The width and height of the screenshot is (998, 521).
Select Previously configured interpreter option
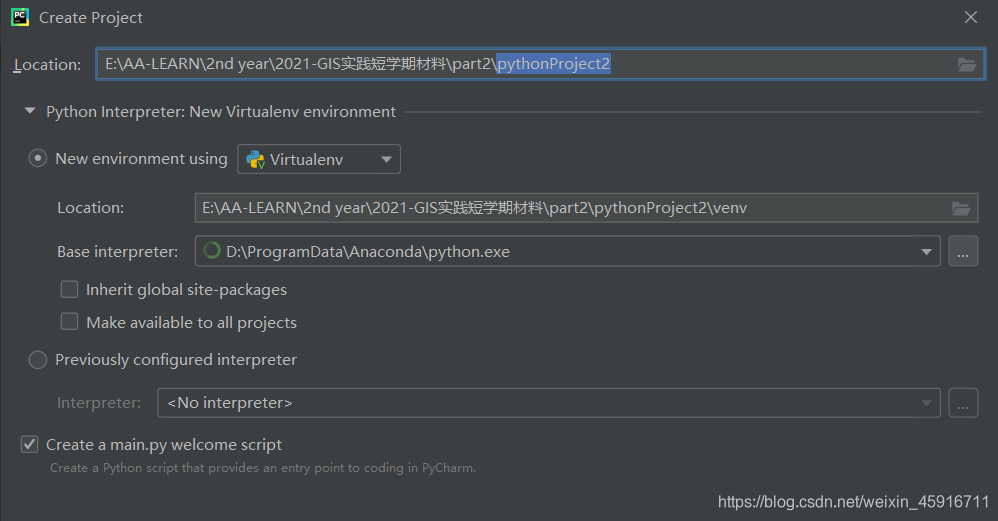pyautogui.click(x=38, y=359)
